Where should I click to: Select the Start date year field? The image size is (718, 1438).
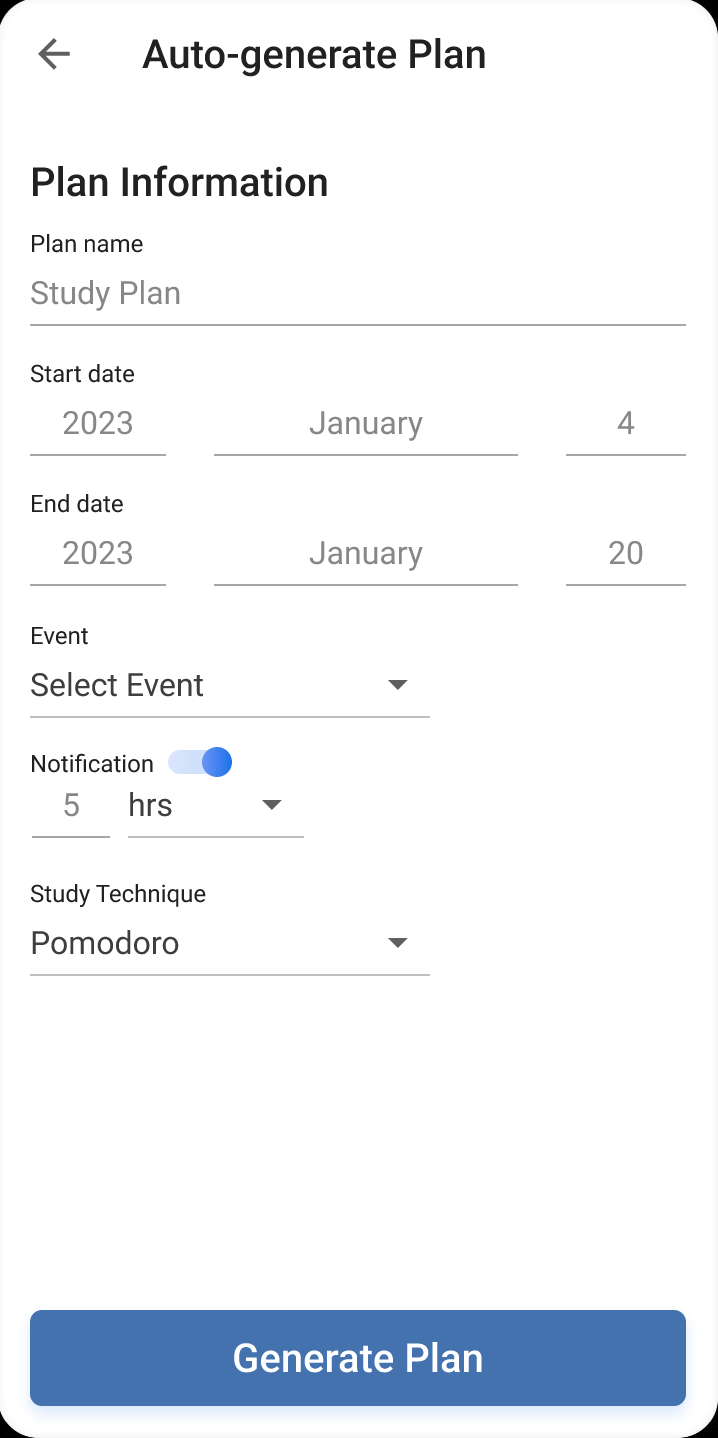tap(98, 424)
